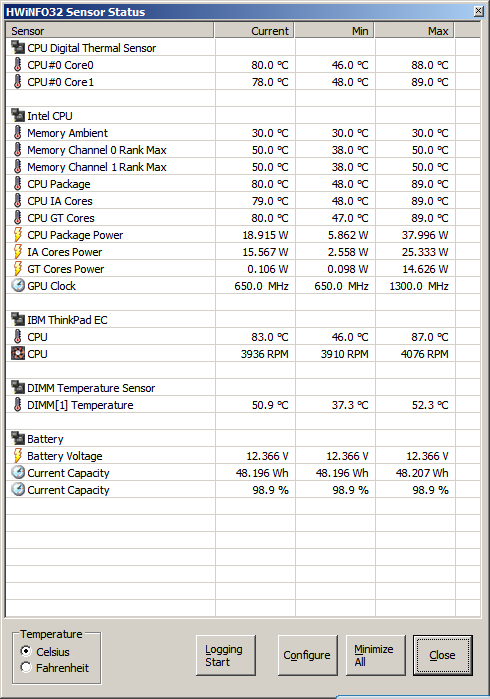Viewport: 490px width, 699px height.
Task: Click the Current column header
Action: coord(254,31)
